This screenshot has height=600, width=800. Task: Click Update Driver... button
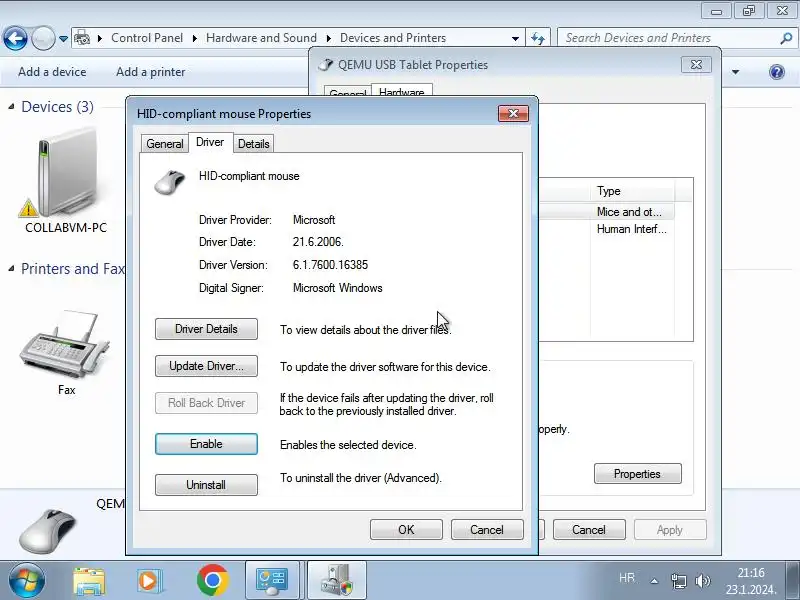click(206, 366)
